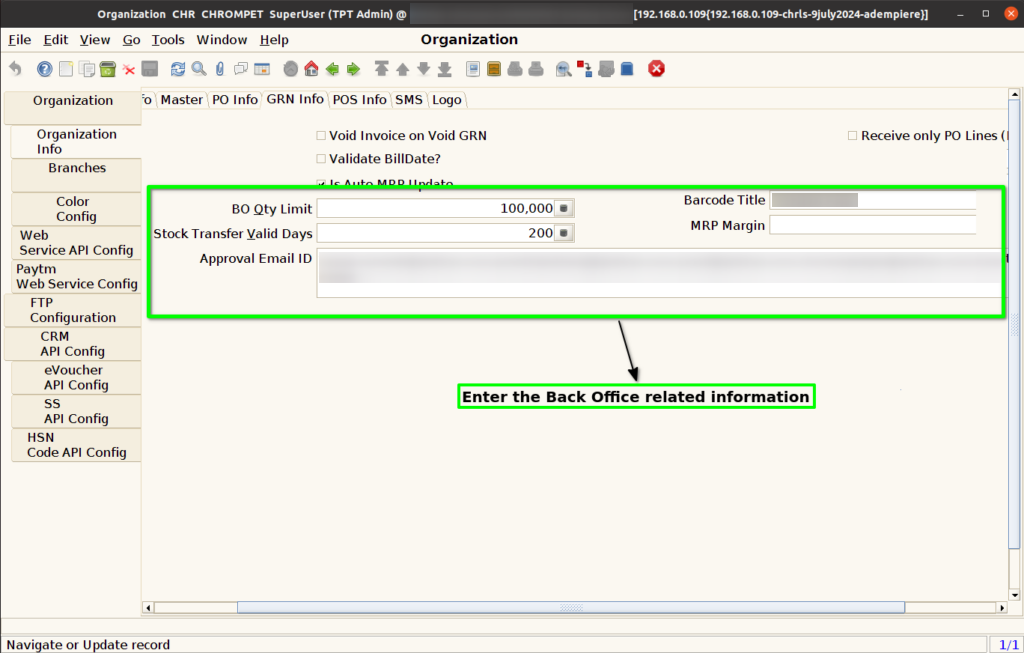Viewport: 1024px width, 653px height.
Task: Click the Print toolbar icon
Action: tap(536, 69)
